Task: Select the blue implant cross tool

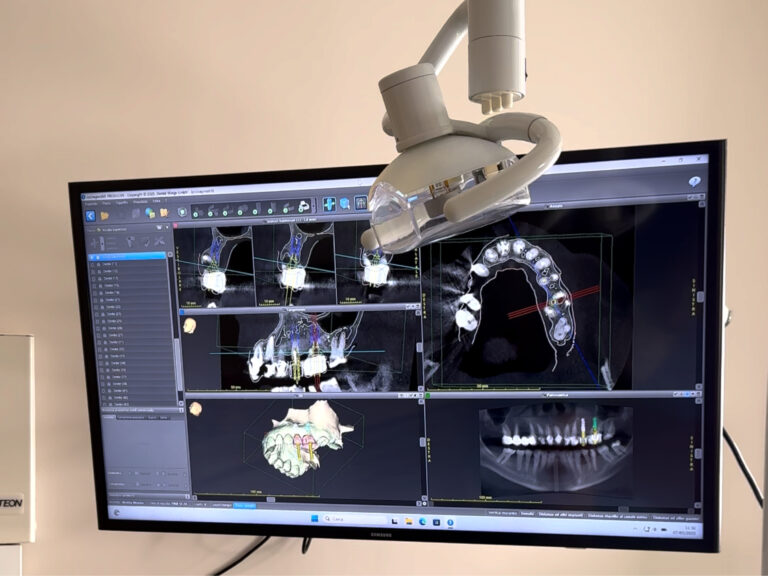Action: 330,204
